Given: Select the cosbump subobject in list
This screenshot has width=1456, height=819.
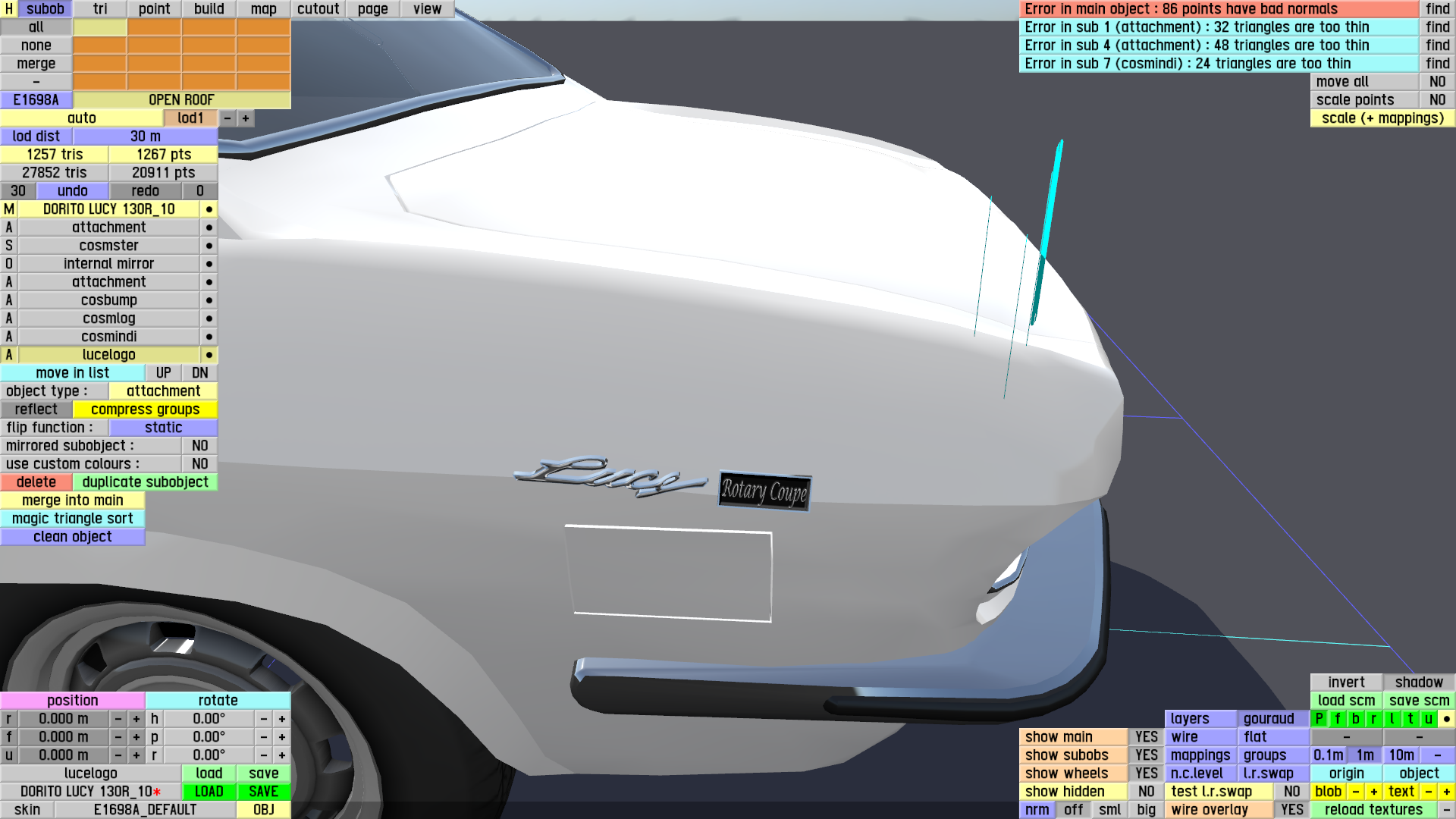Looking at the screenshot, I should (108, 300).
